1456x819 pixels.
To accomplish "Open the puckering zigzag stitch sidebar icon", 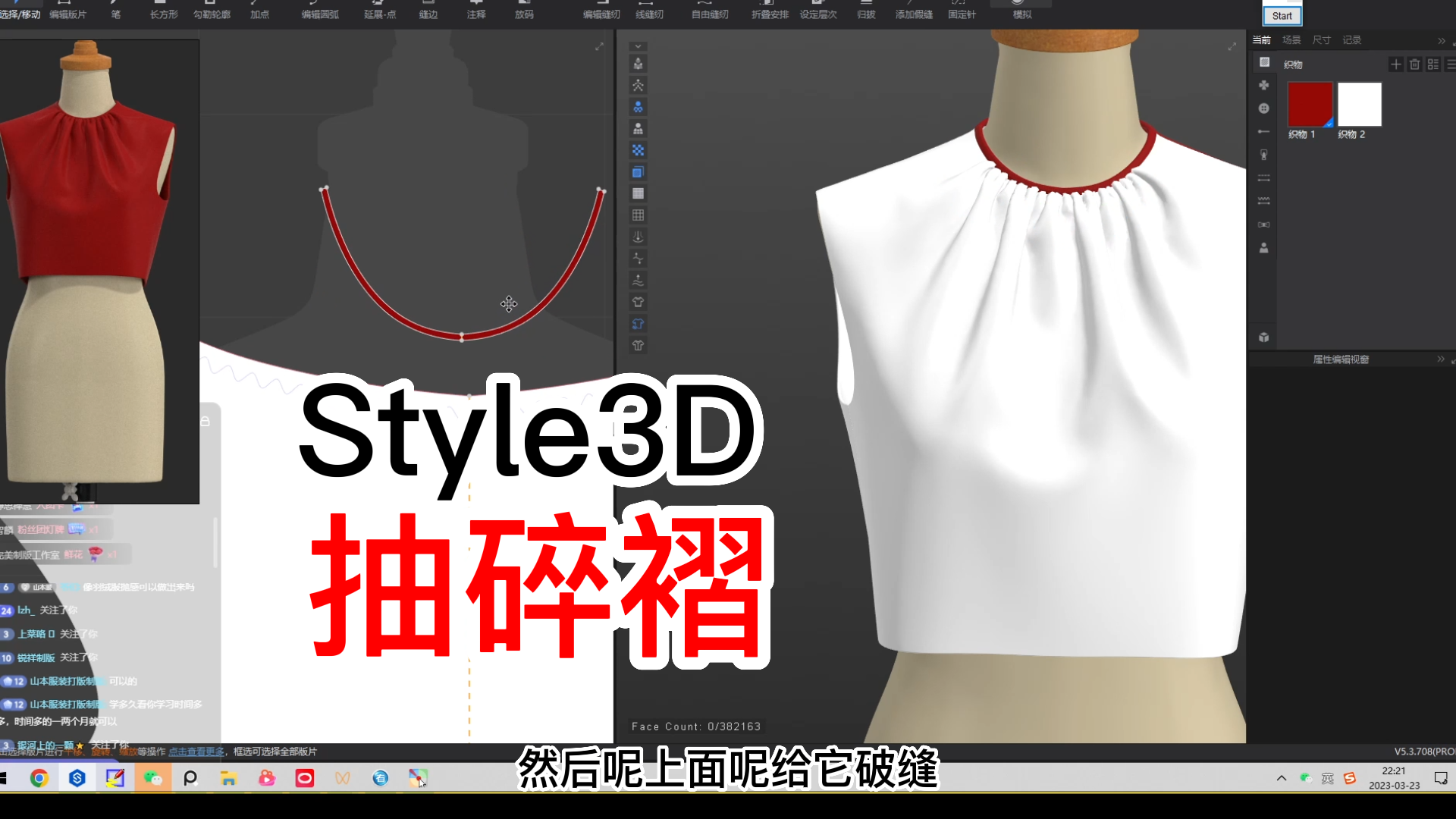I will [x=1264, y=201].
